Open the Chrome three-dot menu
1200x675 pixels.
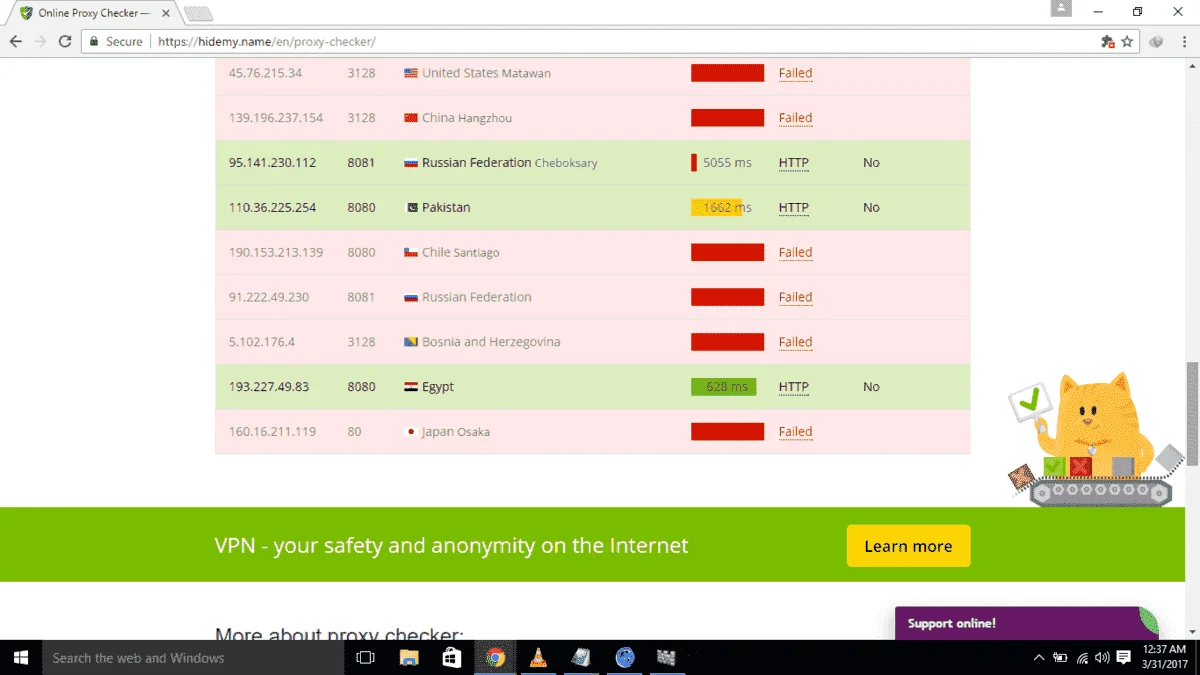pos(1183,42)
